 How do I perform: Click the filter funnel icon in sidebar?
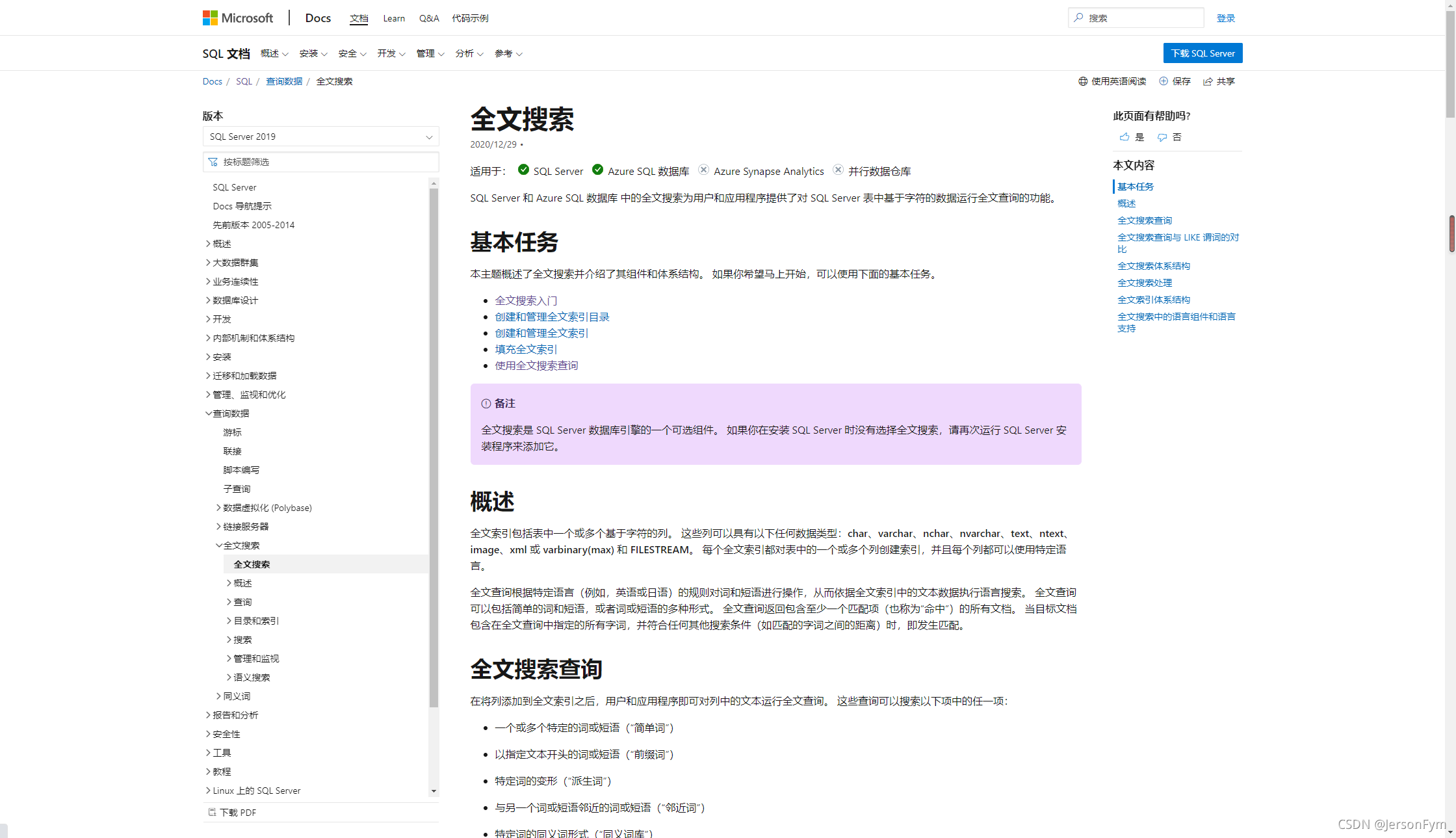point(213,162)
